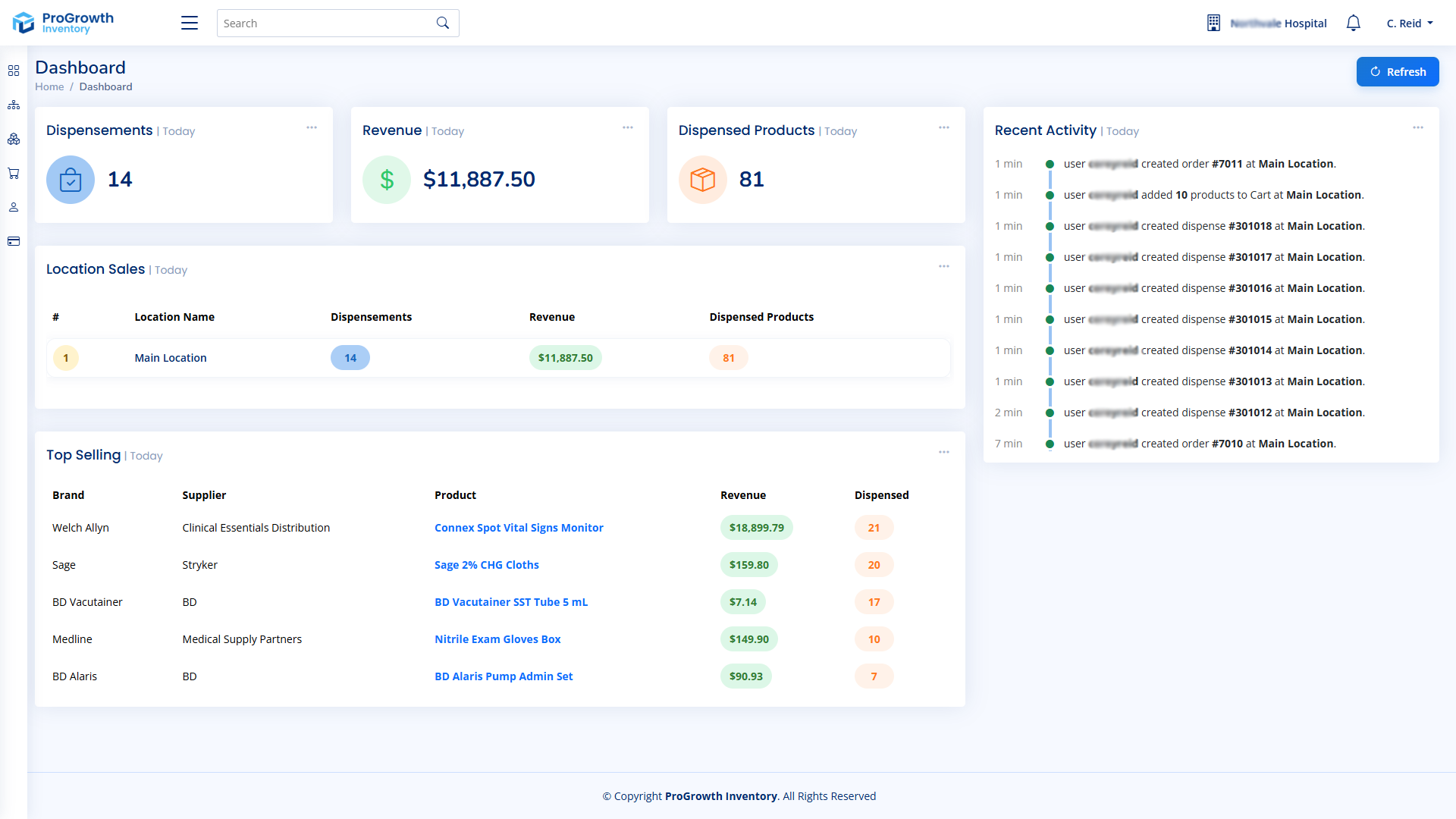1456x819 pixels.
Task: Click ProGrowth Inventory footer text
Action: (x=721, y=796)
